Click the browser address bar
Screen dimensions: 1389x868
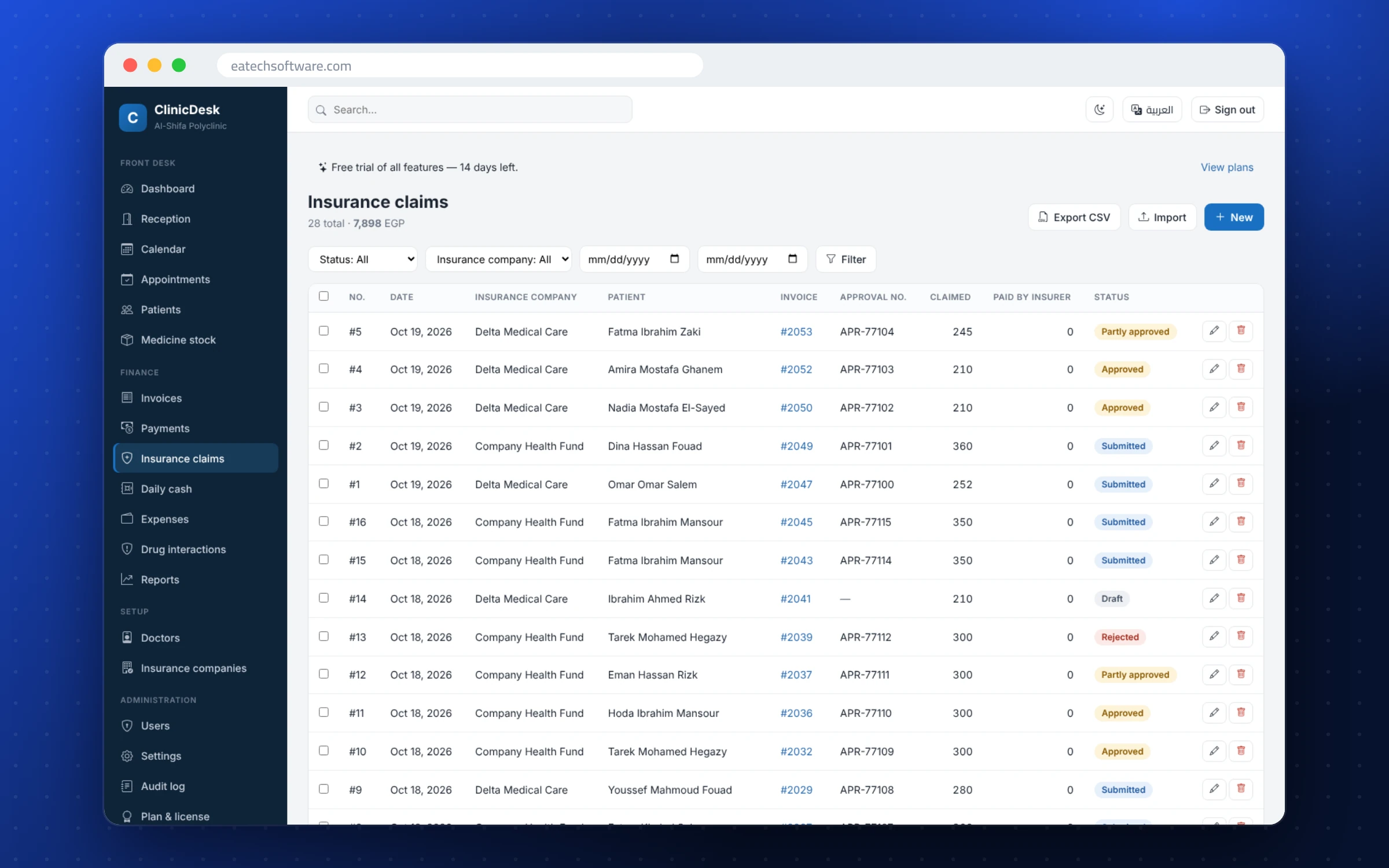click(460, 65)
